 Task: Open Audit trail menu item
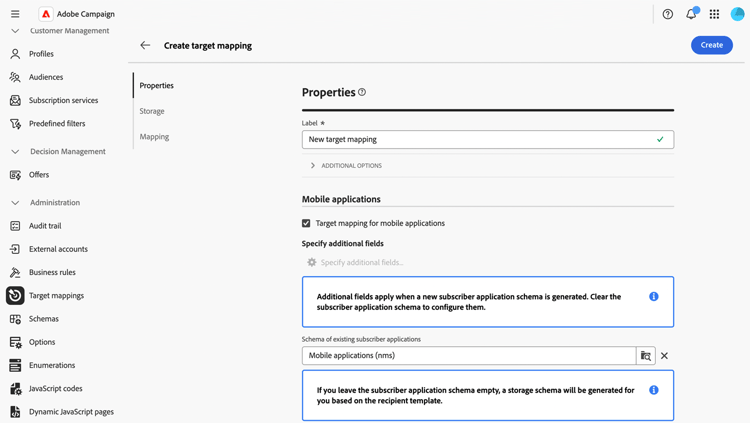coord(45,226)
